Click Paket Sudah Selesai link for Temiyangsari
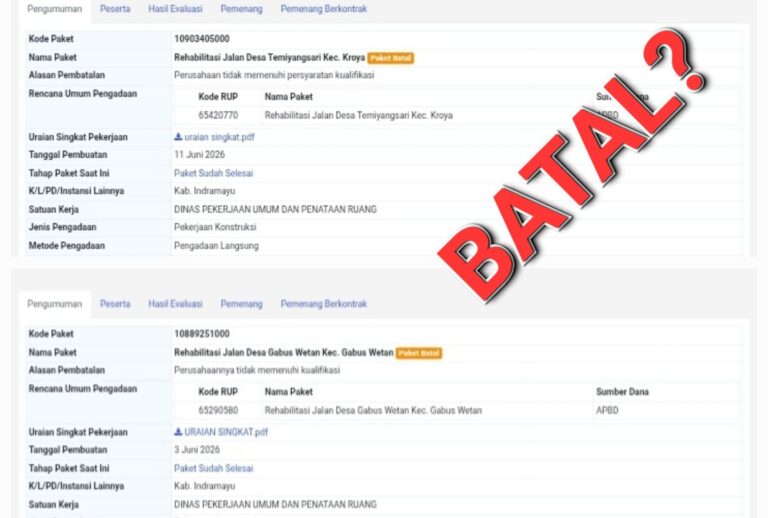Image resolution: width=768 pixels, height=518 pixels. tap(214, 173)
